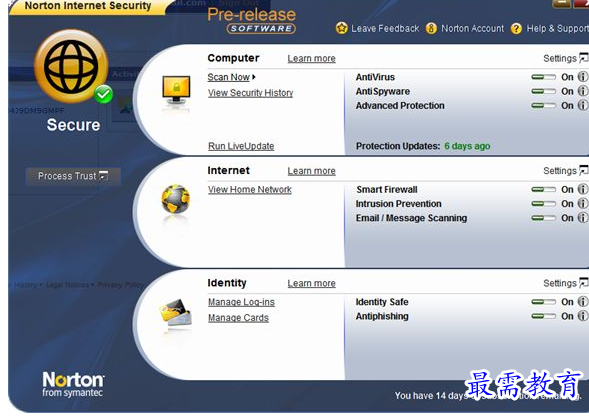Click the Norton from Symantec logo

point(73,384)
